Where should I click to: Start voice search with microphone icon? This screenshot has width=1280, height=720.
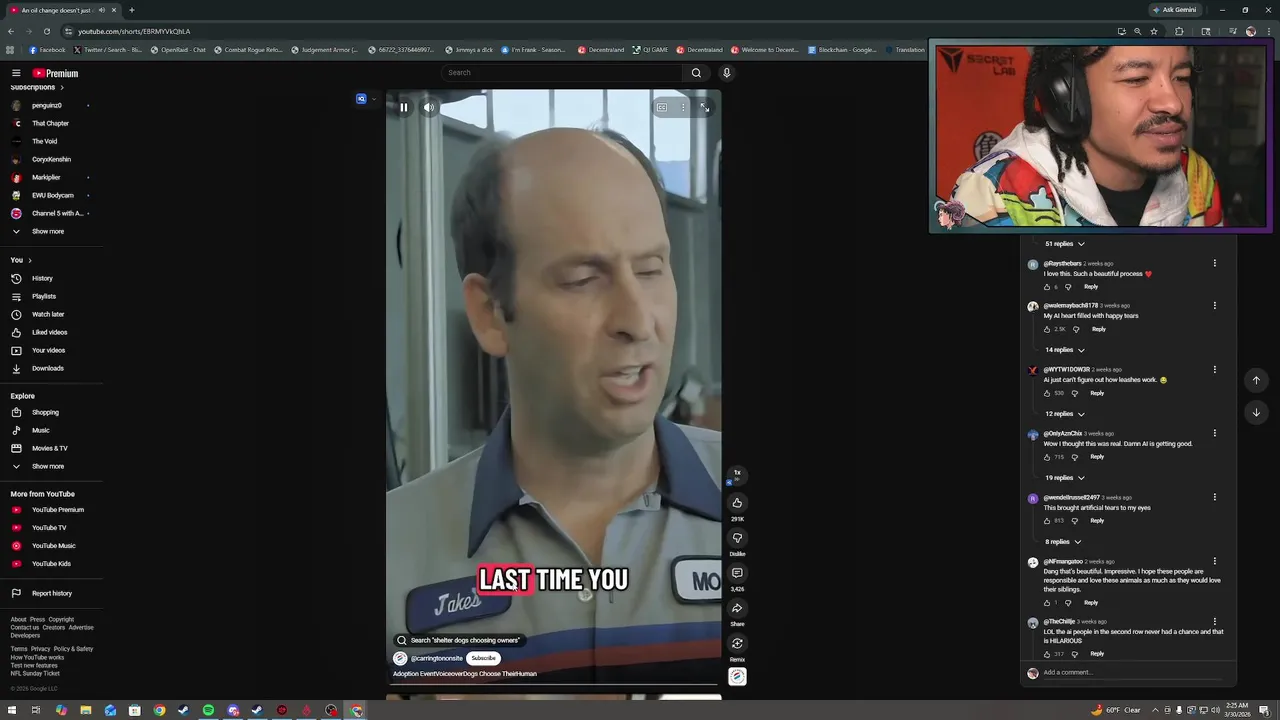coord(726,72)
